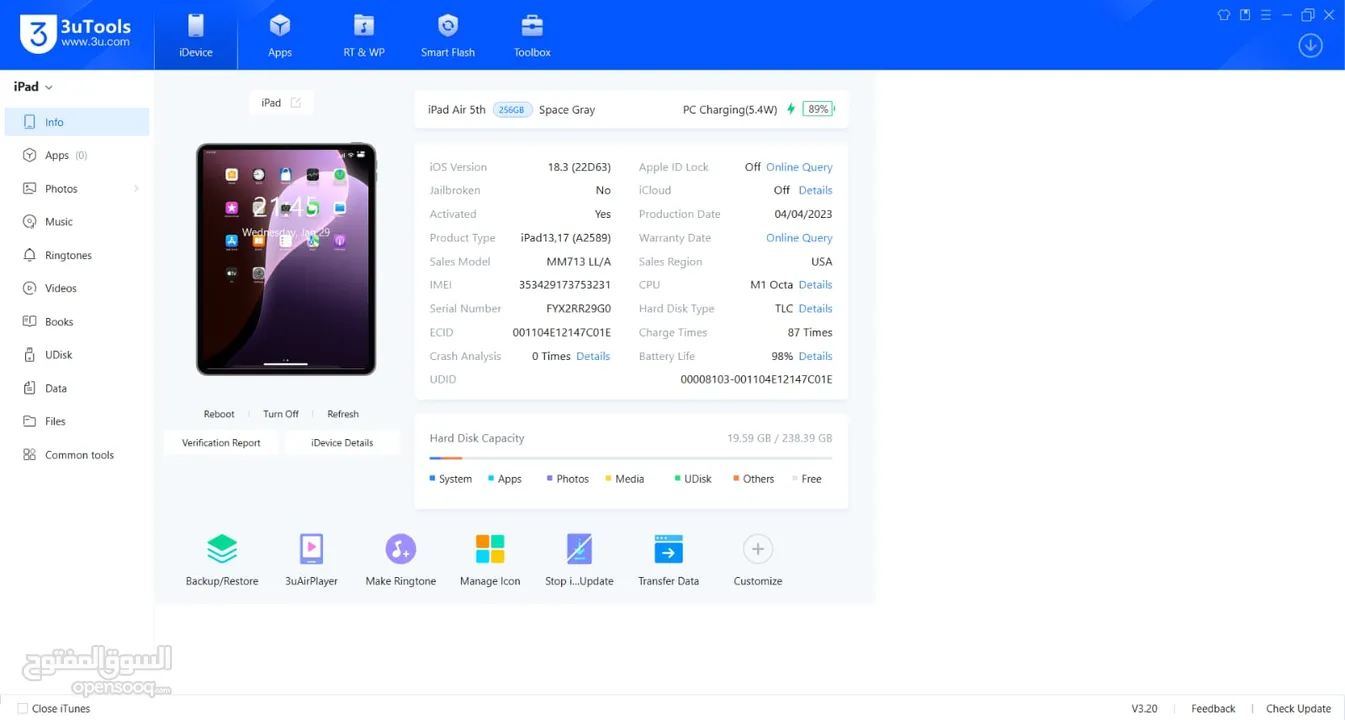1345x720 pixels.
Task: Click the 3uTools logo
Action: pos(76,34)
